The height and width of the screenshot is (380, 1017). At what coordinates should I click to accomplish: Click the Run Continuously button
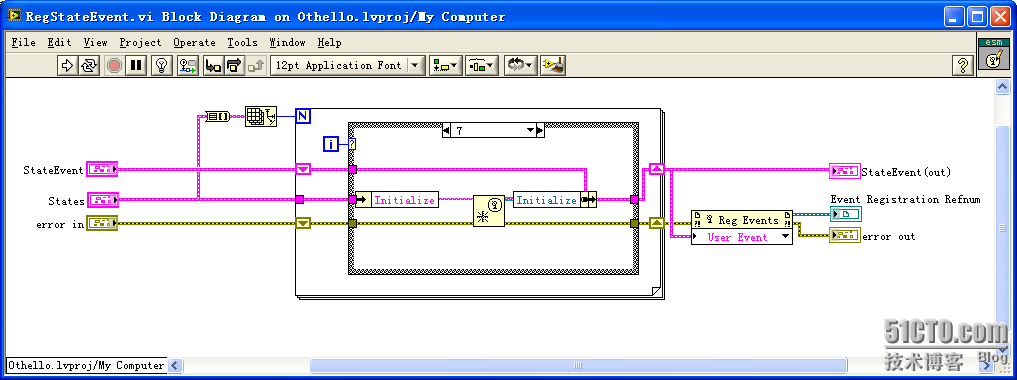[x=89, y=65]
